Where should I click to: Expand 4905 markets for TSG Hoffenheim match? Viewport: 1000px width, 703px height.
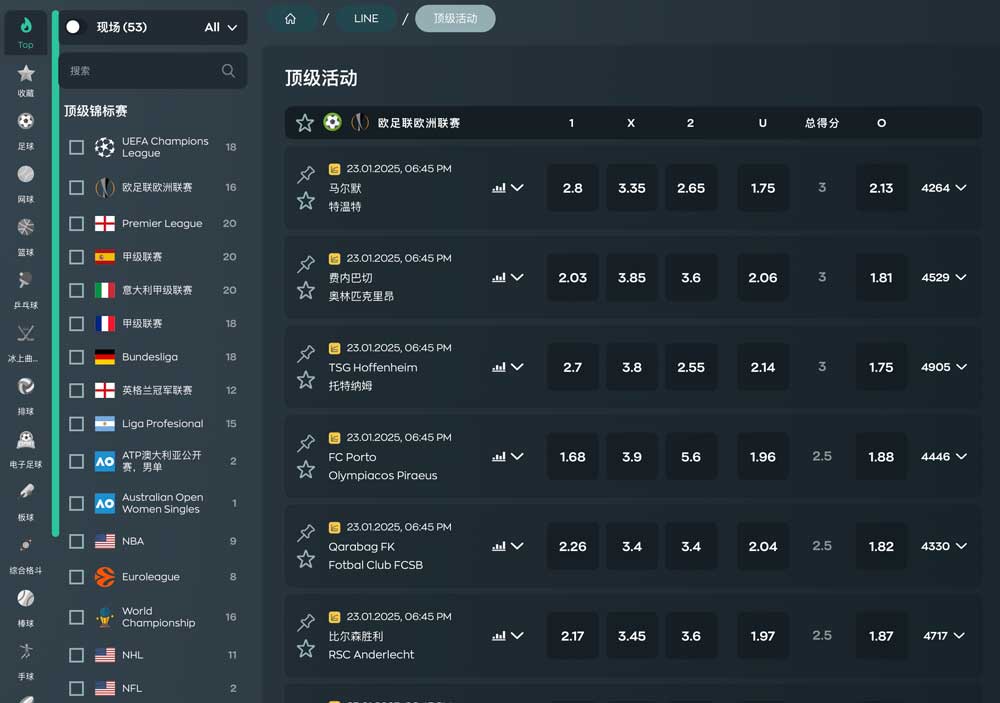tap(944, 367)
